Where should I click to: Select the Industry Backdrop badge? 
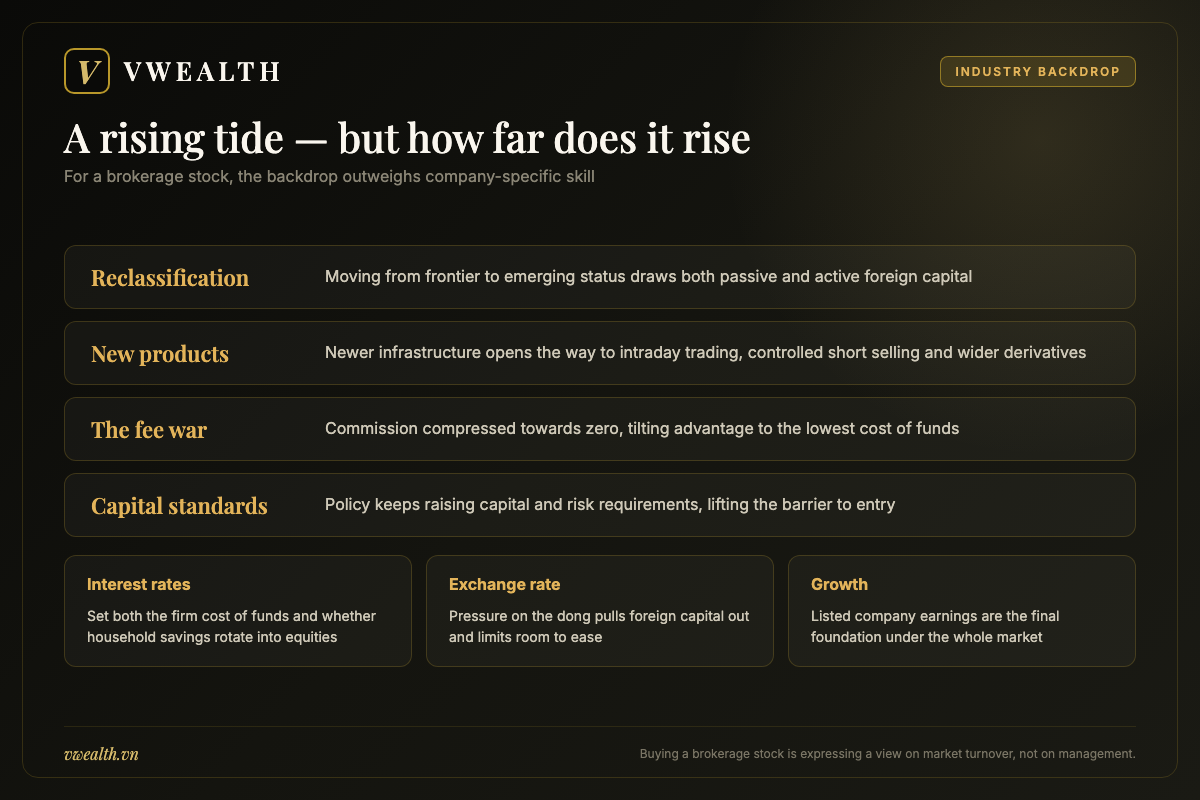pyautogui.click(x=1038, y=72)
